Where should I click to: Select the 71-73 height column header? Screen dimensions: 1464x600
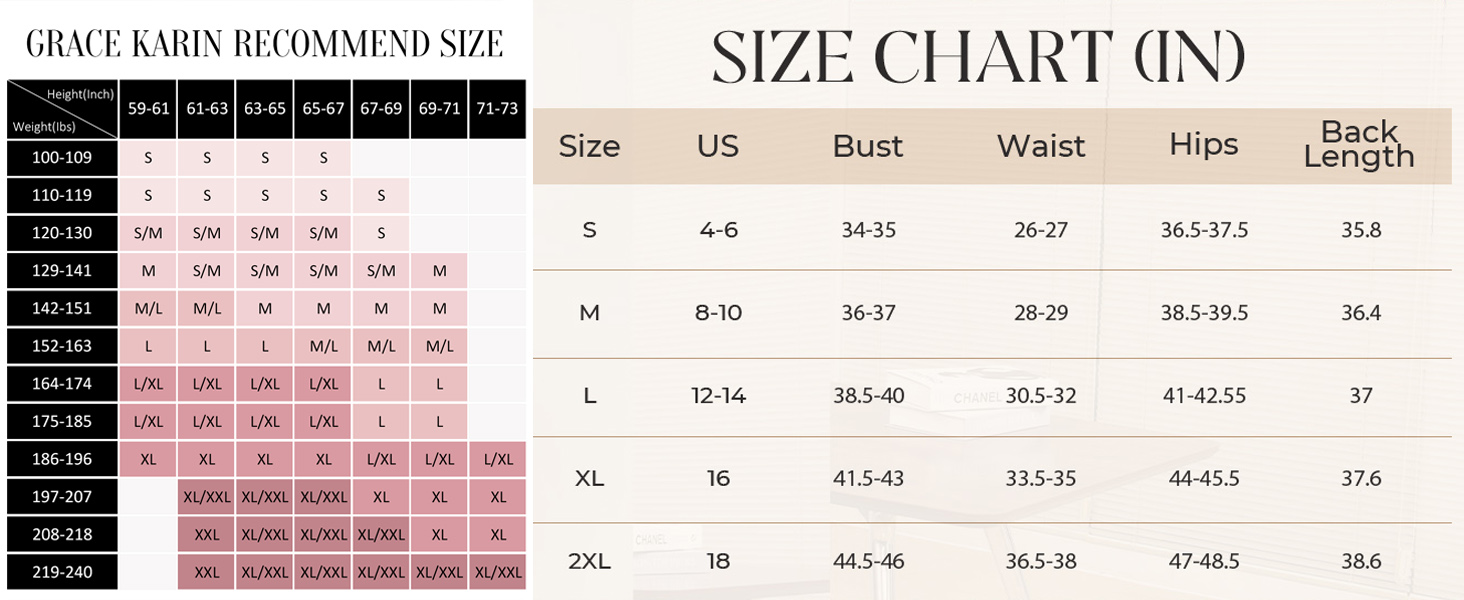498,108
